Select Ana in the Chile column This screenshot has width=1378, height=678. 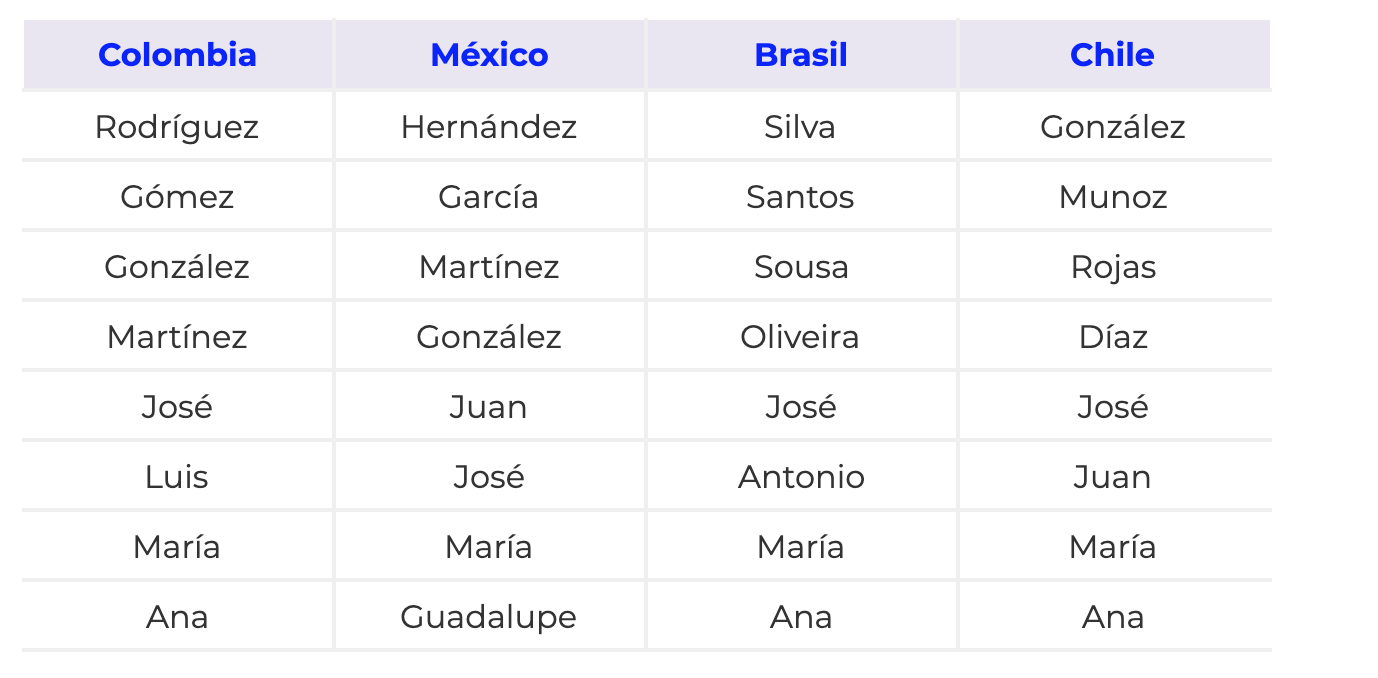tap(1113, 617)
